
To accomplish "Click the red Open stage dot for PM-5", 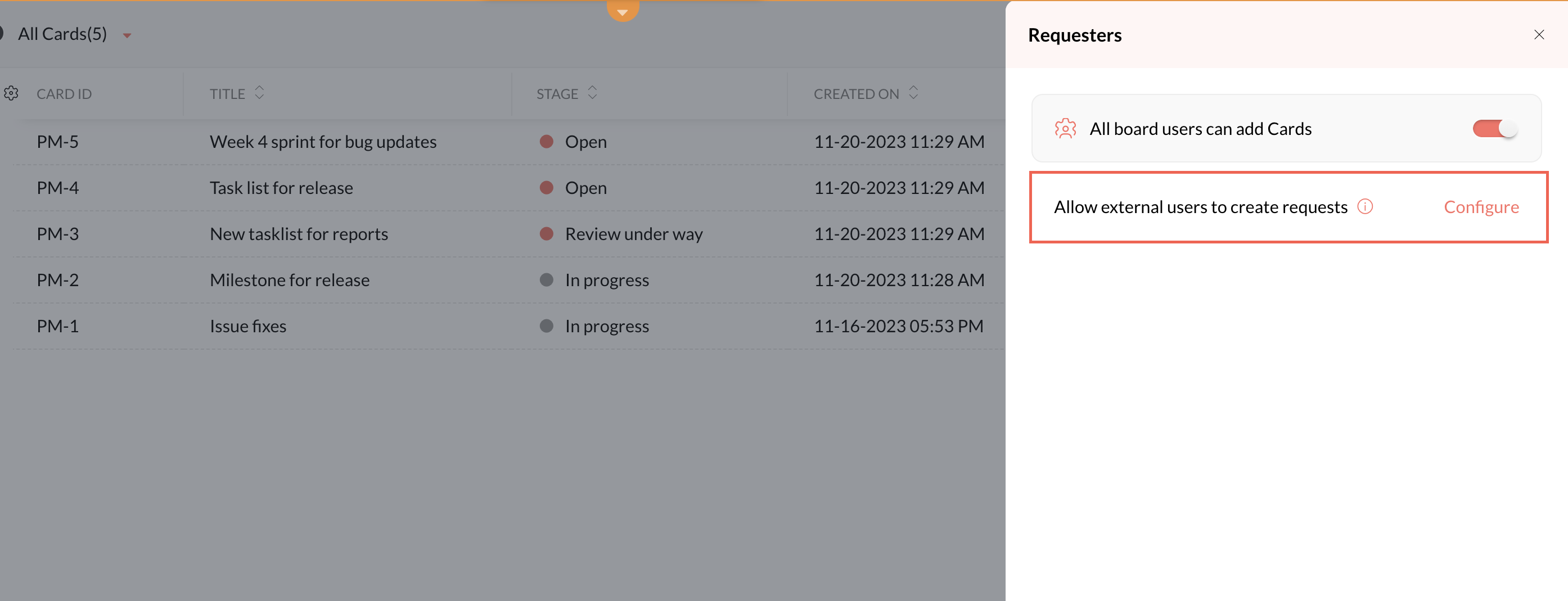I will [547, 142].
